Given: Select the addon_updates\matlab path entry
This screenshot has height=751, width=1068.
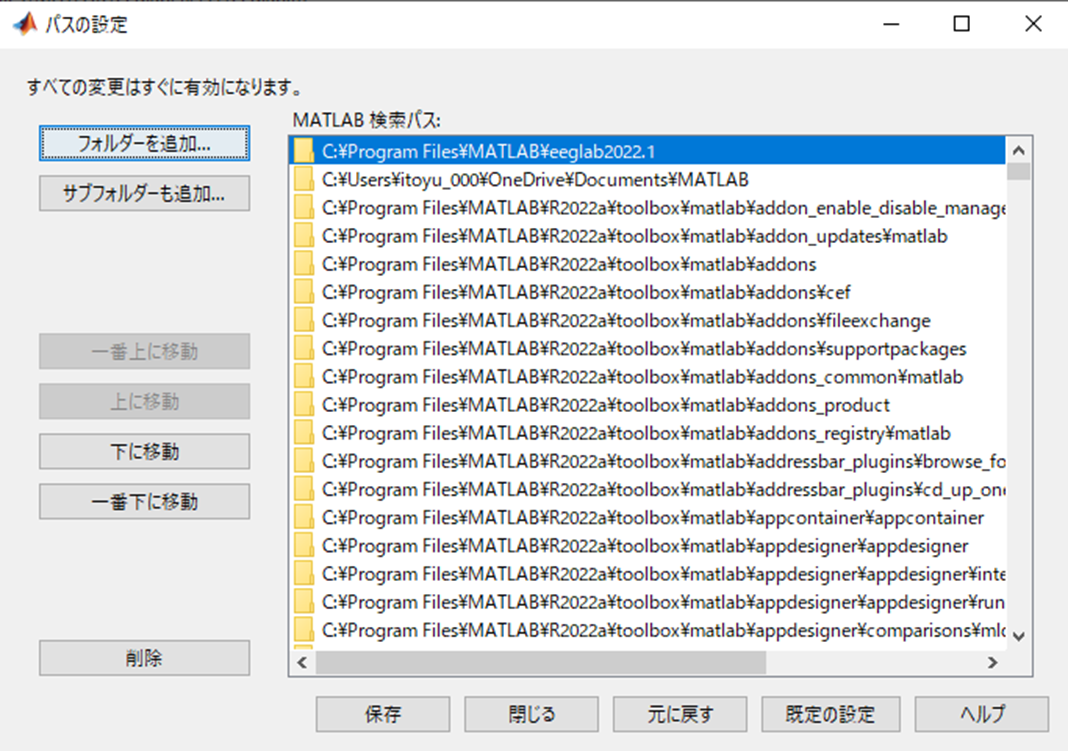Looking at the screenshot, I should [x=648, y=236].
